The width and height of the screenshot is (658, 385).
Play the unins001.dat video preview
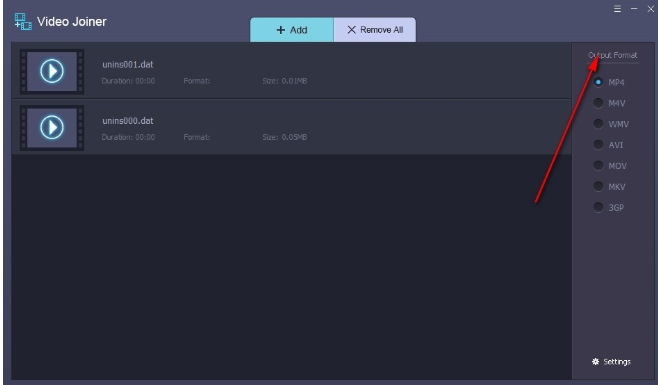click(x=52, y=71)
